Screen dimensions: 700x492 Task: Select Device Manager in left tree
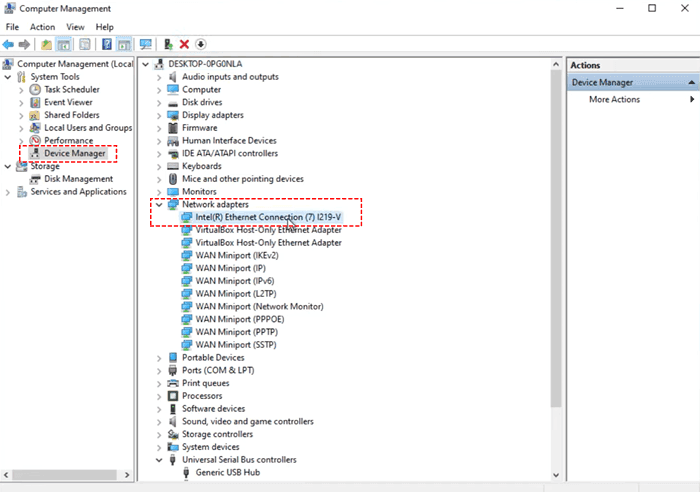(x=75, y=154)
